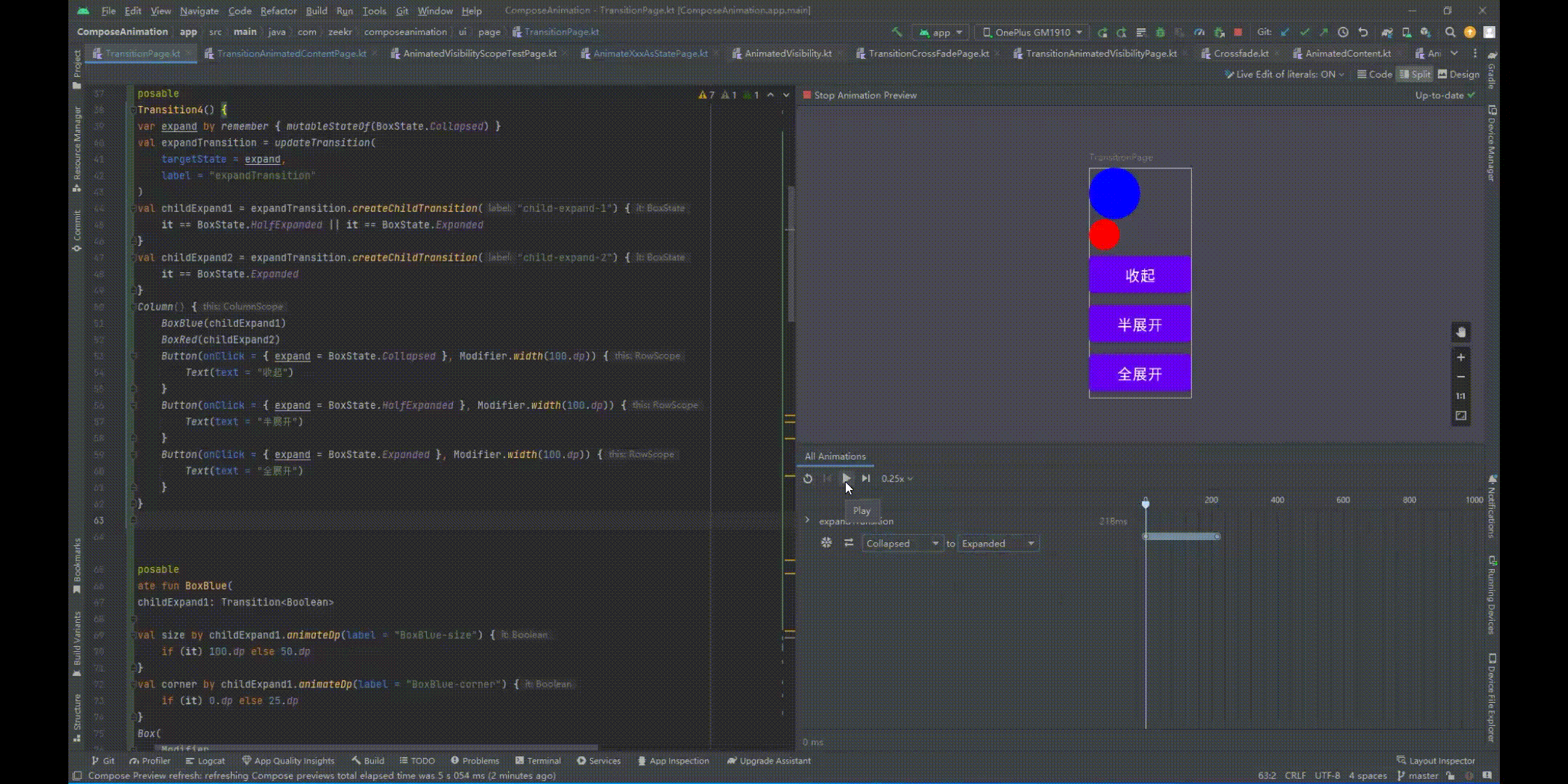The height and width of the screenshot is (784, 1568).
Task: Open the Collapsed start state dropdown
Action: click(902, 543)
